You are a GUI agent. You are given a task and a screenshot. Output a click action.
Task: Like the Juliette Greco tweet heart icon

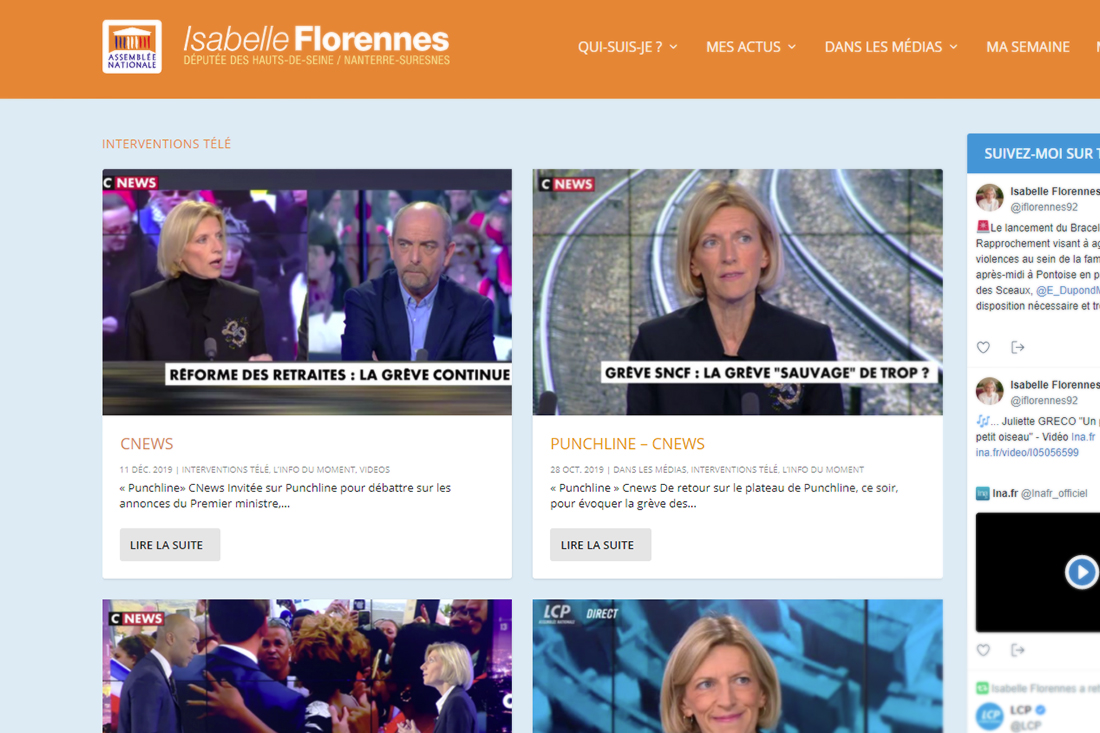(x=983, y=650)
